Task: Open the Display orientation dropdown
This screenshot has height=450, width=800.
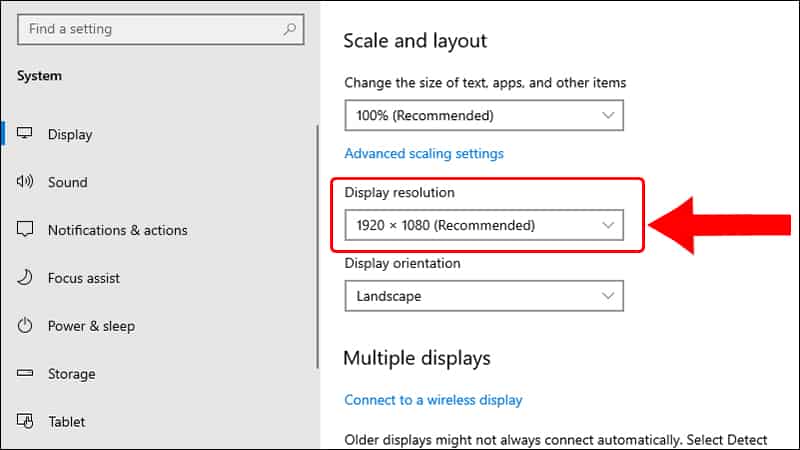Action: [484, 296]
